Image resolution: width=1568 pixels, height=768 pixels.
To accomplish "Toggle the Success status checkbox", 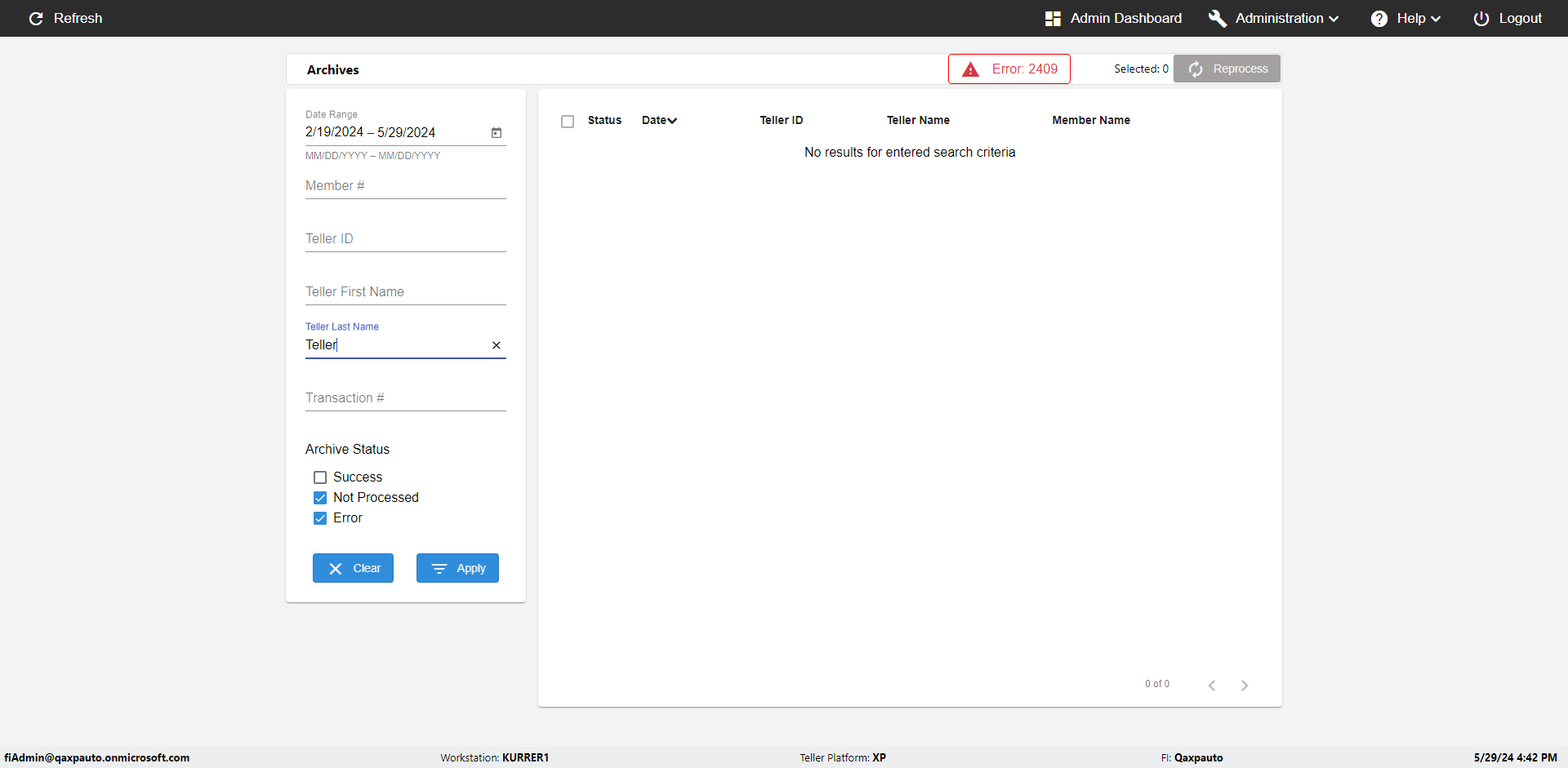I will pyautogui.click(x=320, y=477).
